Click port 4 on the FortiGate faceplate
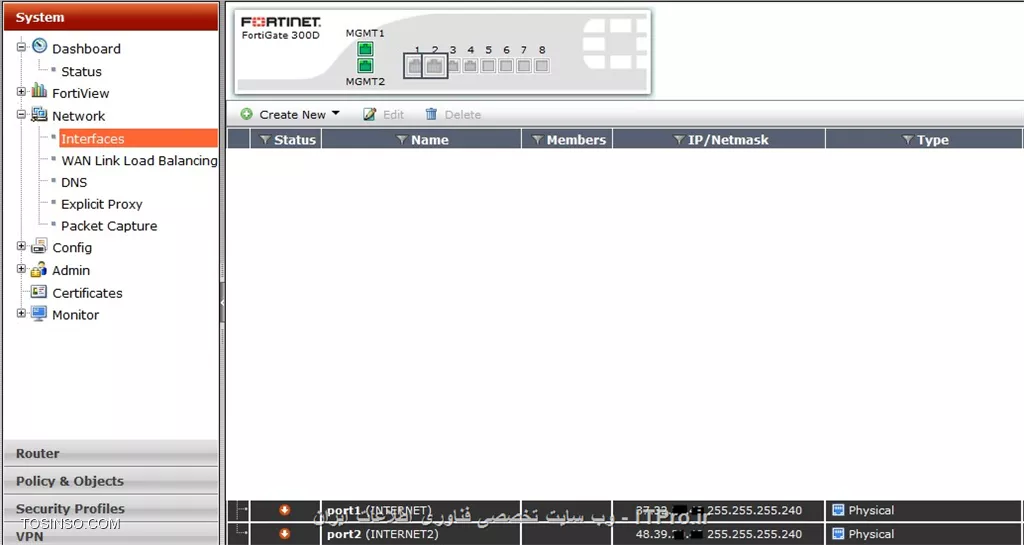The image size is (1024, 545). (470, 65)
